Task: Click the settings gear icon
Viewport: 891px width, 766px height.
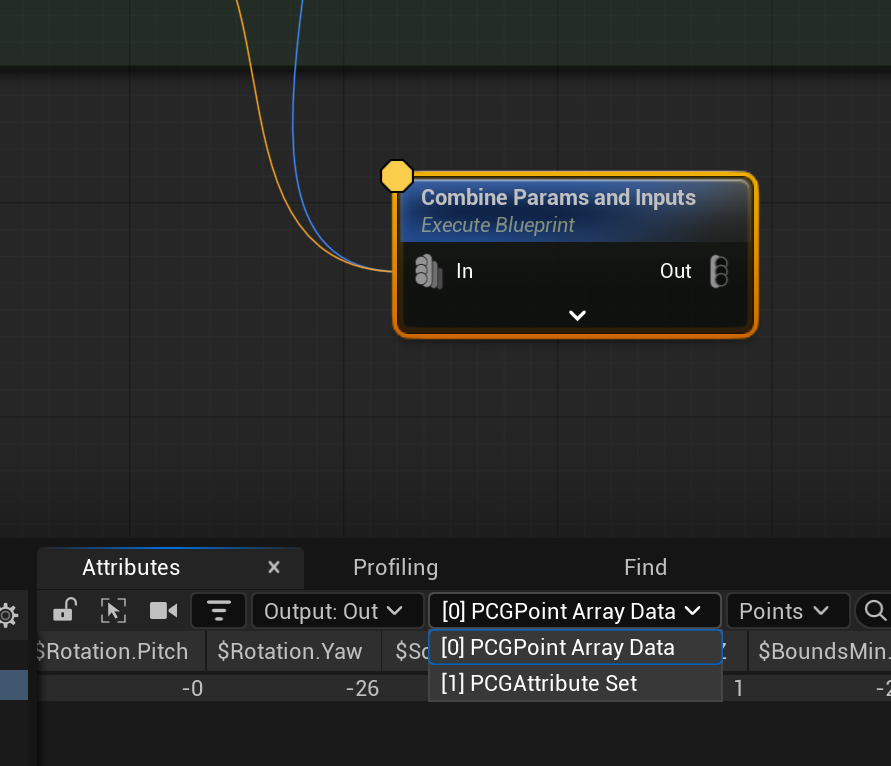Action: coord(8,614)
